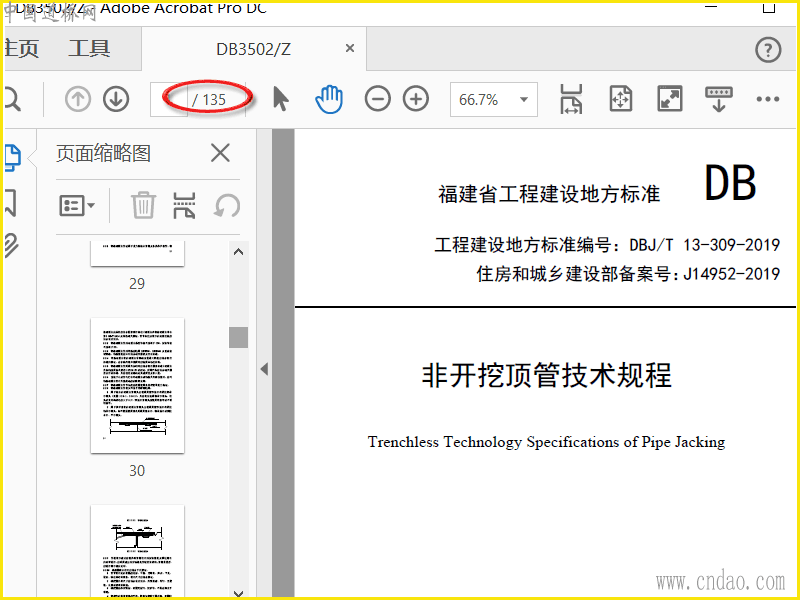This screenshot has width=800, height=600.
Task: Close the DB3502/Z document tab
Action: pyautogui.click(x=350, y=48)
